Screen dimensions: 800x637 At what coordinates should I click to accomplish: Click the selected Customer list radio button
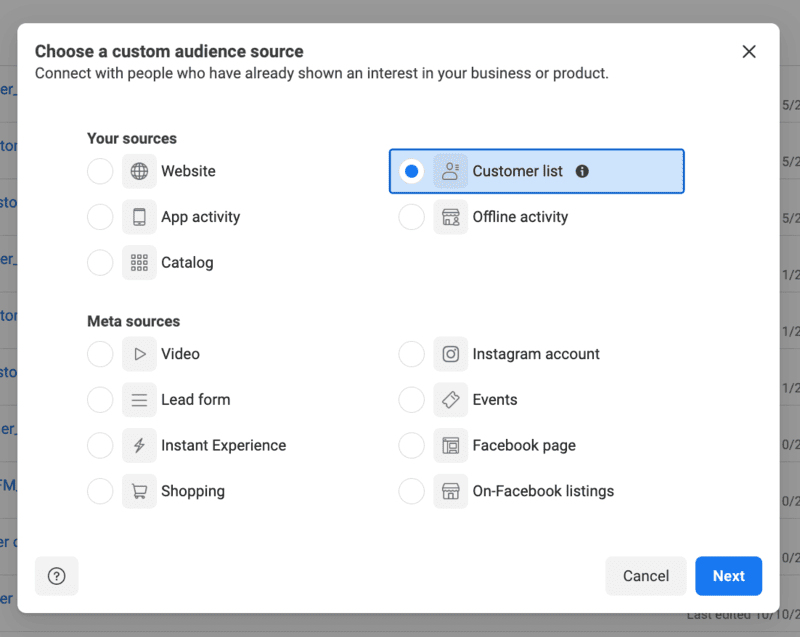(x=411, y=171)
